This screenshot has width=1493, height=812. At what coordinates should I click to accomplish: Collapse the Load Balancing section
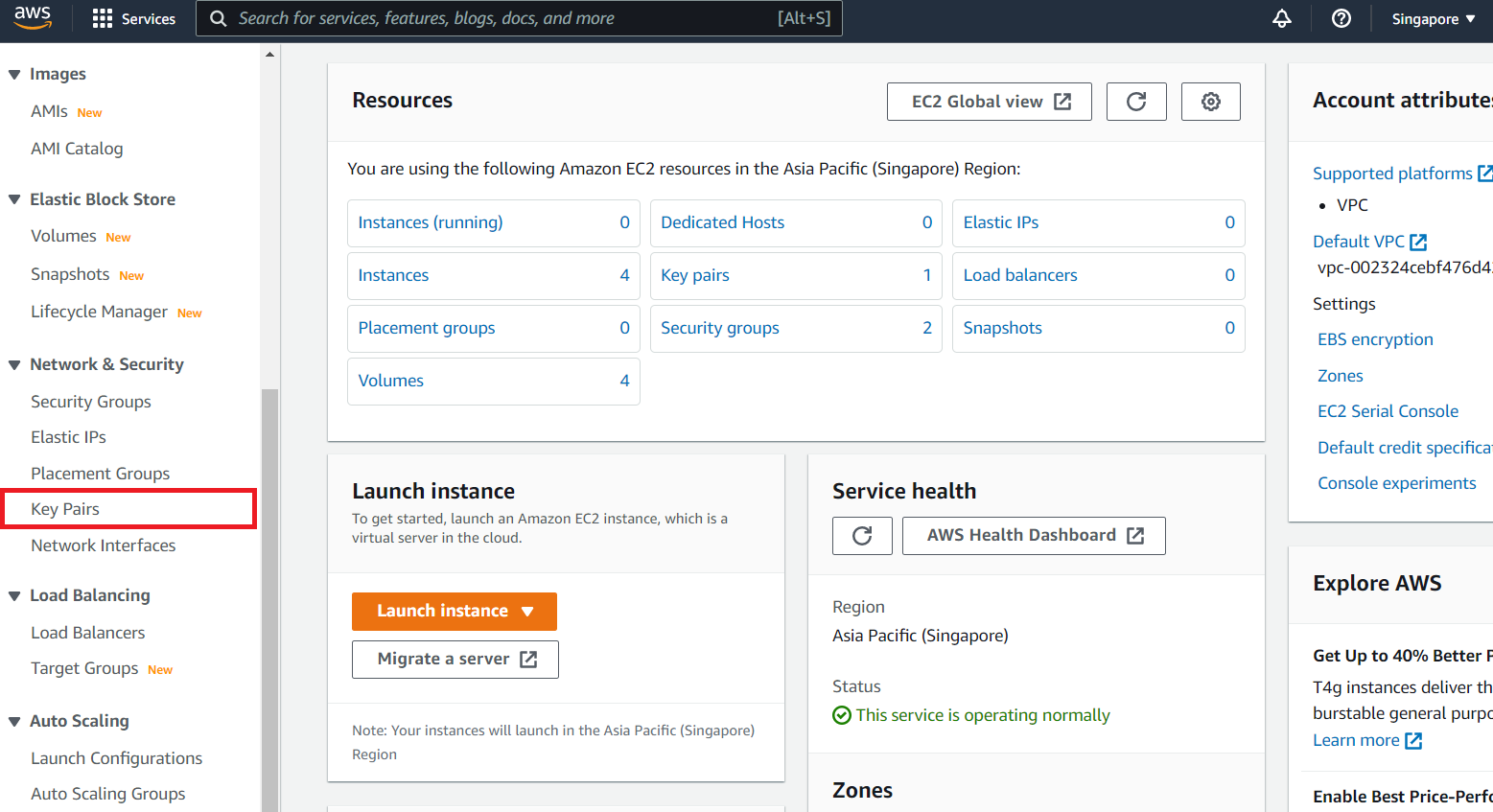click(14, 595)
